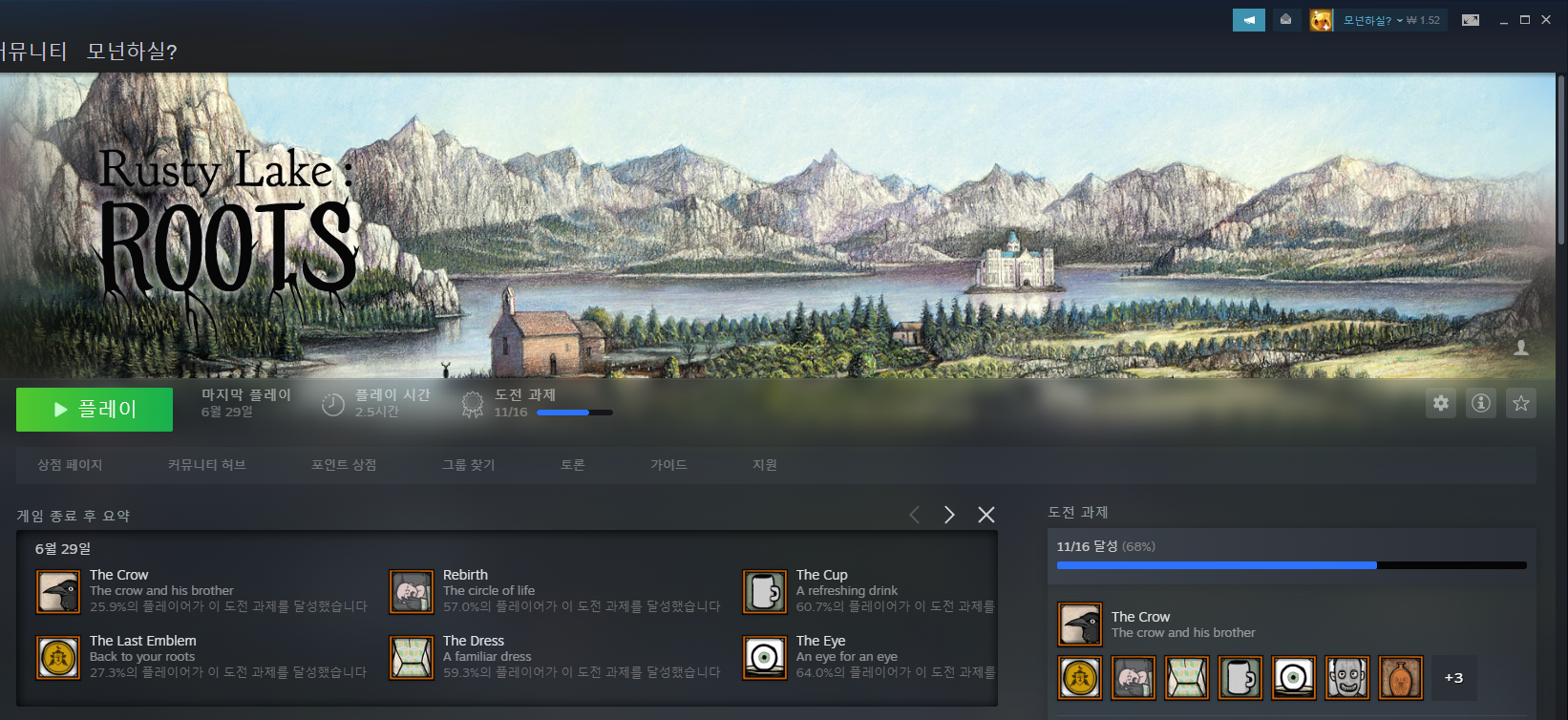Click The Cup achievement icon in summary
Image resolution: width=1568 pixels, height=720 pixels.
[x=765, y=592]
